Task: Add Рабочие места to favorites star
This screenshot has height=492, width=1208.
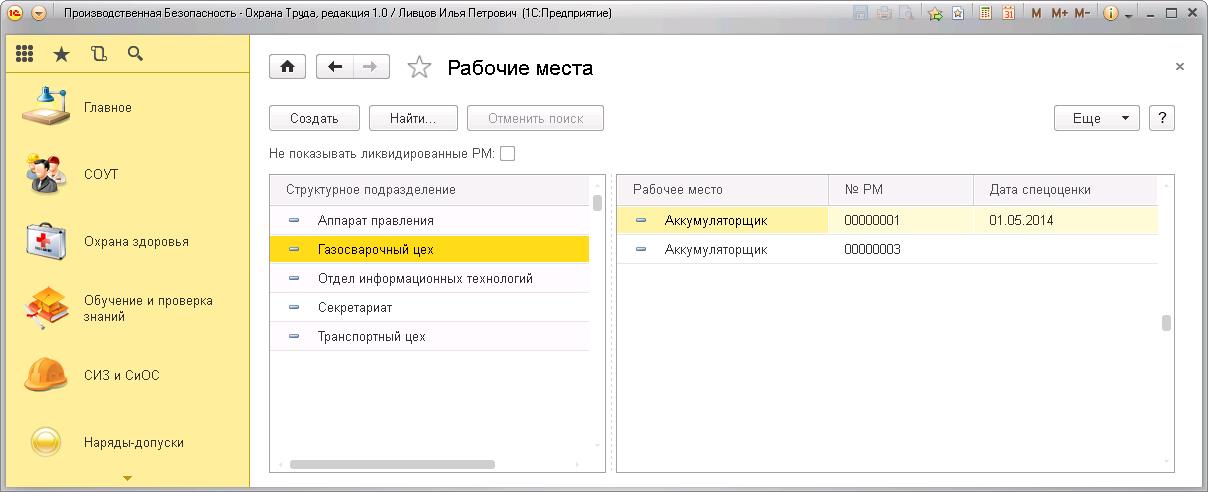Action: (420, 68)
